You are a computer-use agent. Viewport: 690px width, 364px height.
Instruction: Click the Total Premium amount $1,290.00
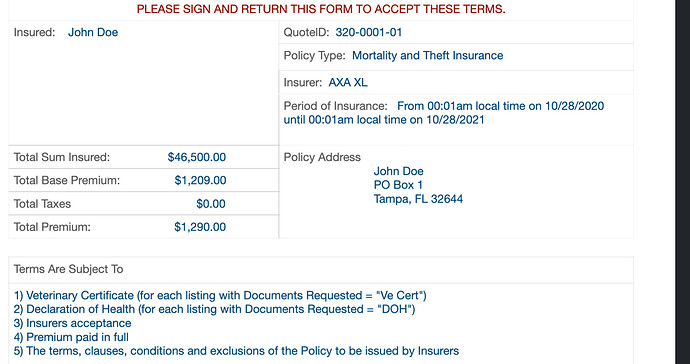(x=200, y=227)
